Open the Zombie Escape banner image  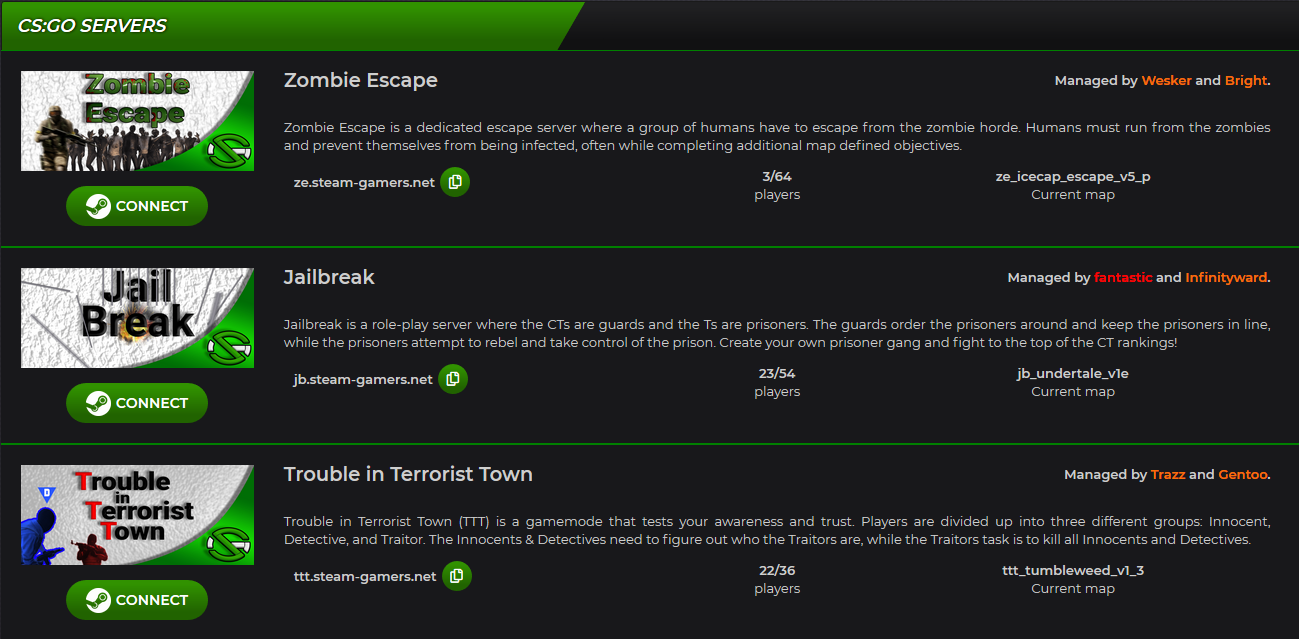pos(138,121)
